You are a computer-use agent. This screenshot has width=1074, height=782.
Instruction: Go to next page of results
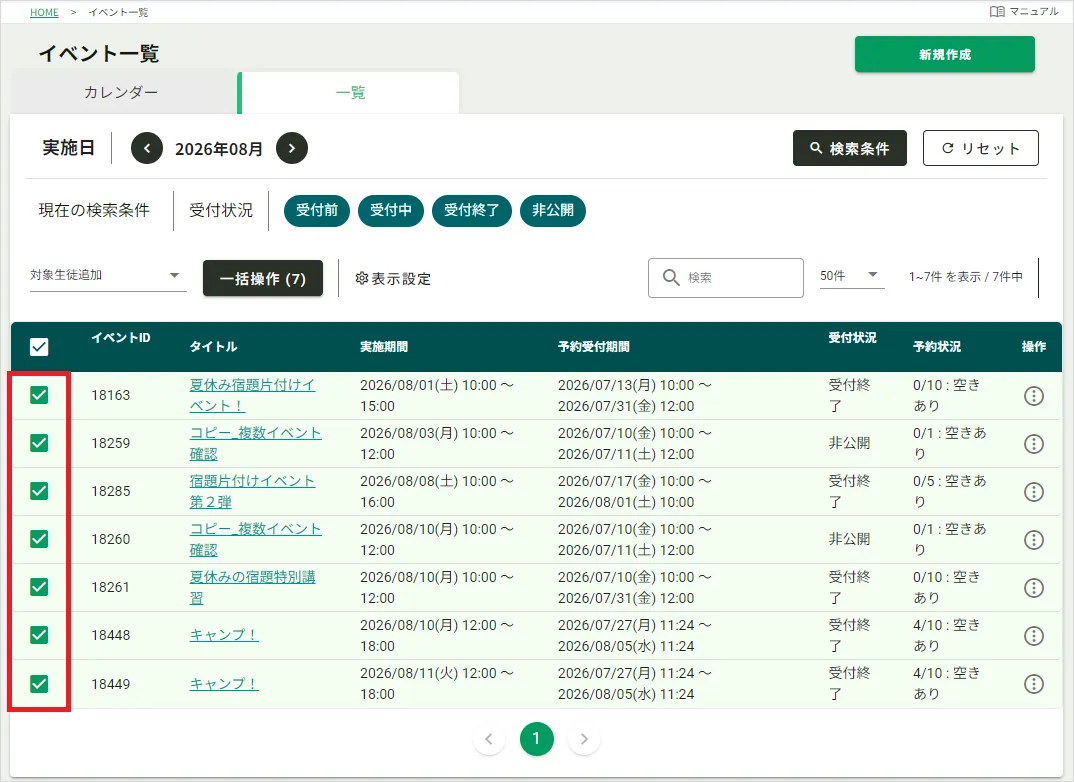click(x=584, y=739)
